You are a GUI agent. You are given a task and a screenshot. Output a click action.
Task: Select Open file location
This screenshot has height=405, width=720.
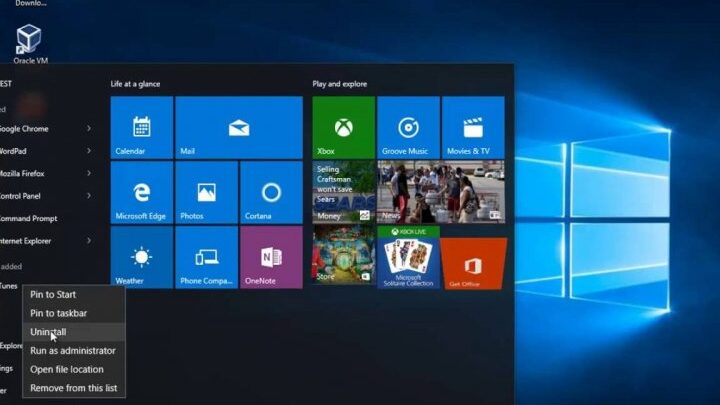pos(73,370)
